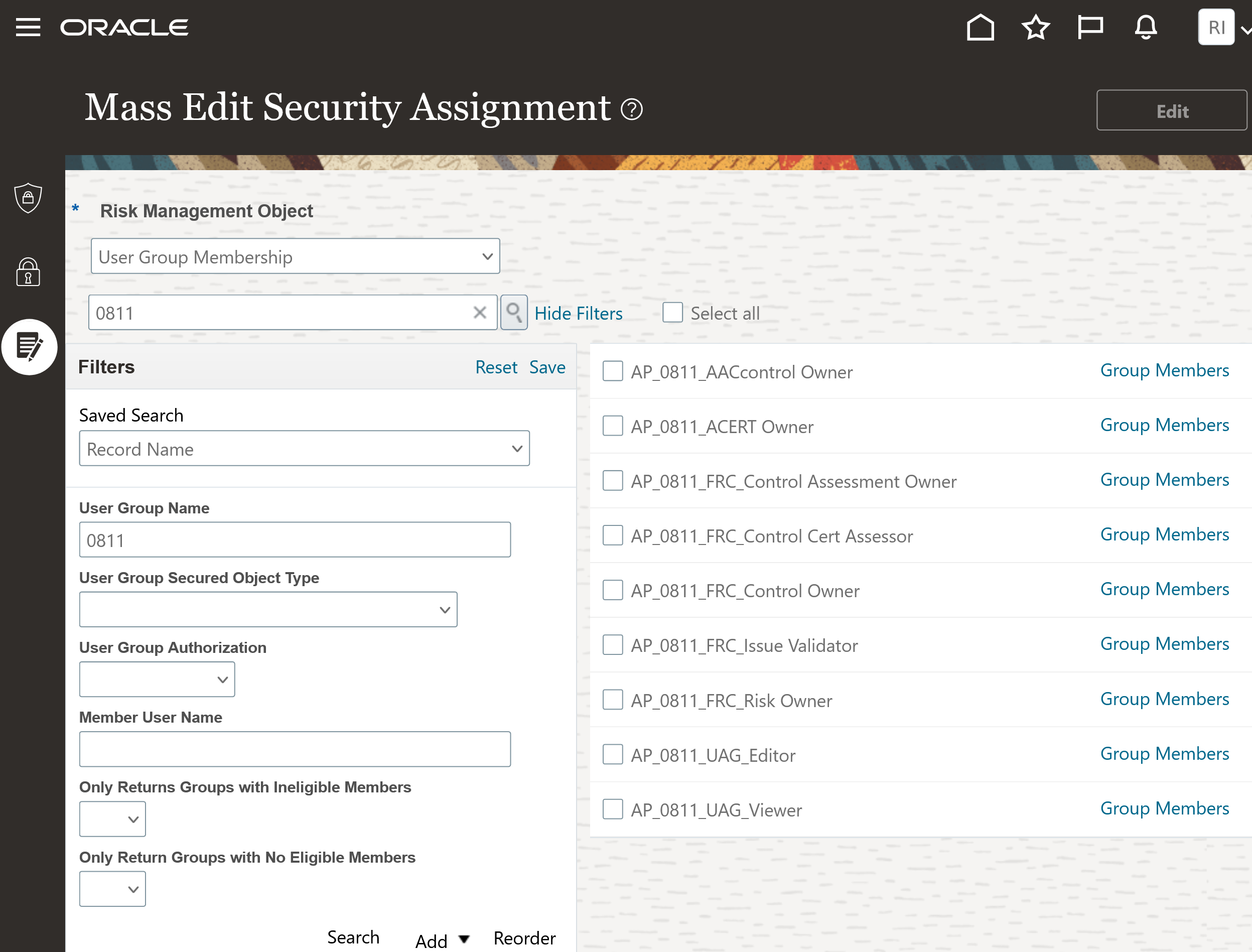Open Favorites star icon
1252x952 pixels.
[x=1035, y=27]
